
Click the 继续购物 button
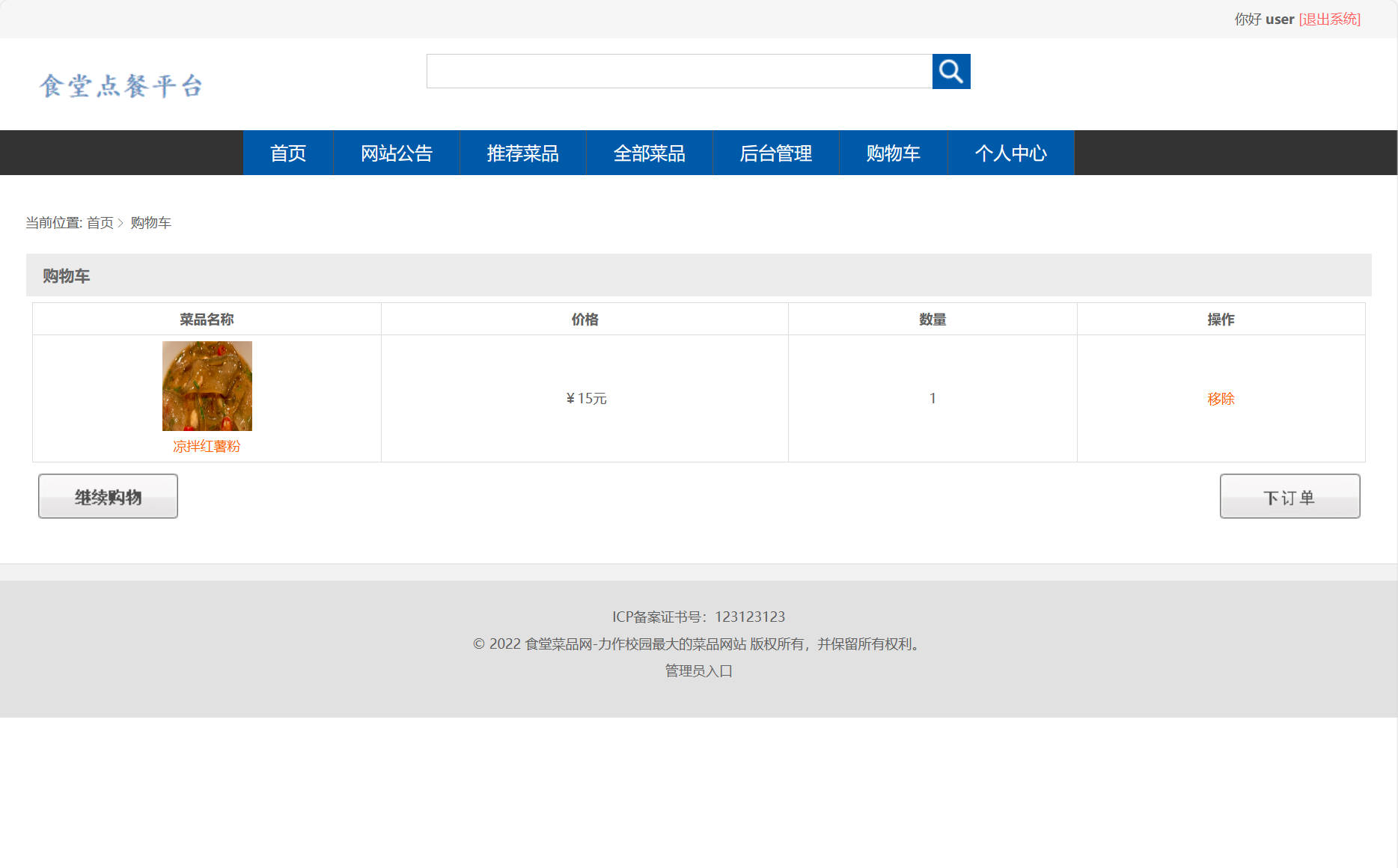(108, 496)
